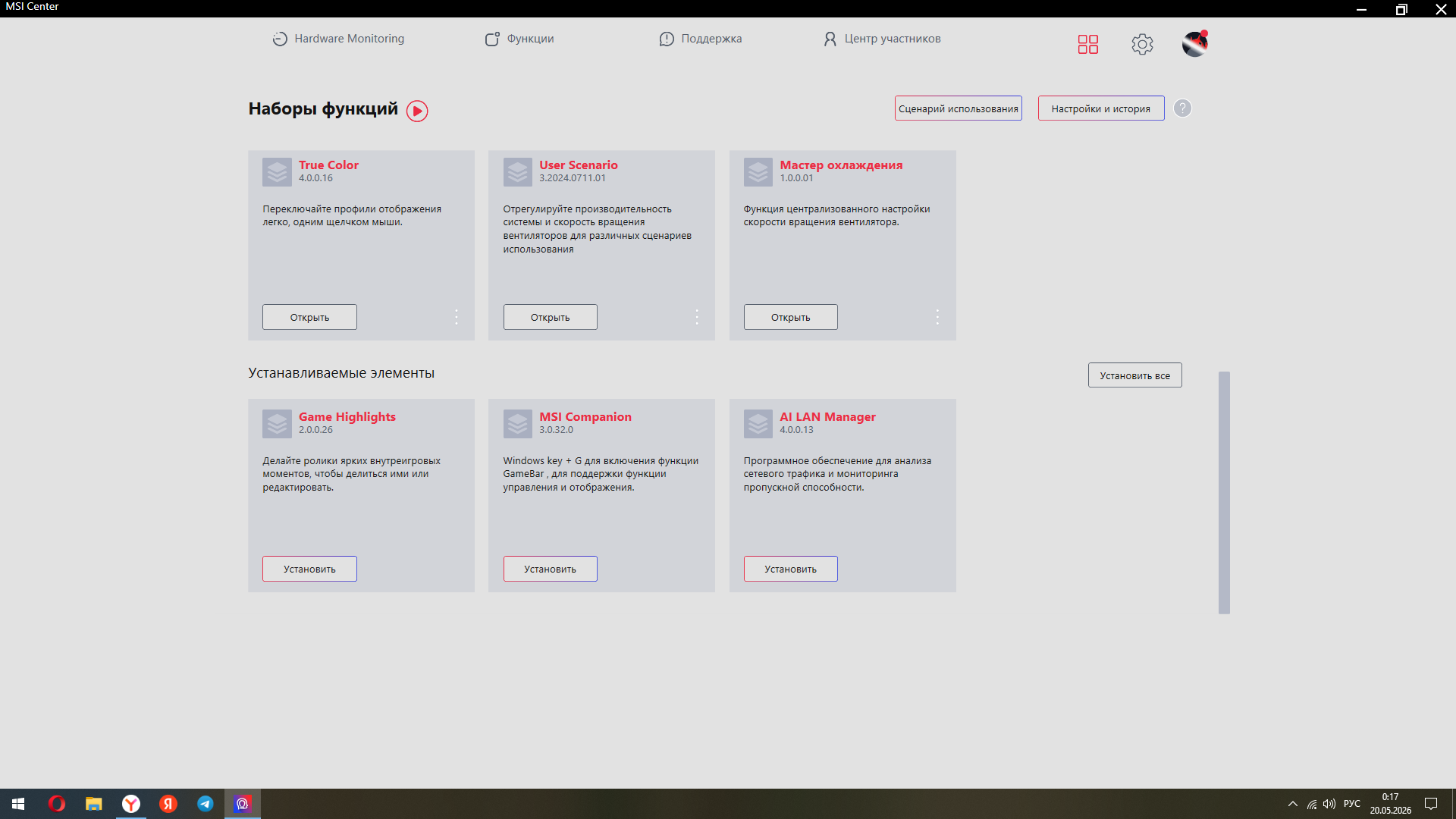Image resolution: width=1456 pixels, height=819 pixels.
Task: Click the Установить все button
Action: pos(1134,375)
